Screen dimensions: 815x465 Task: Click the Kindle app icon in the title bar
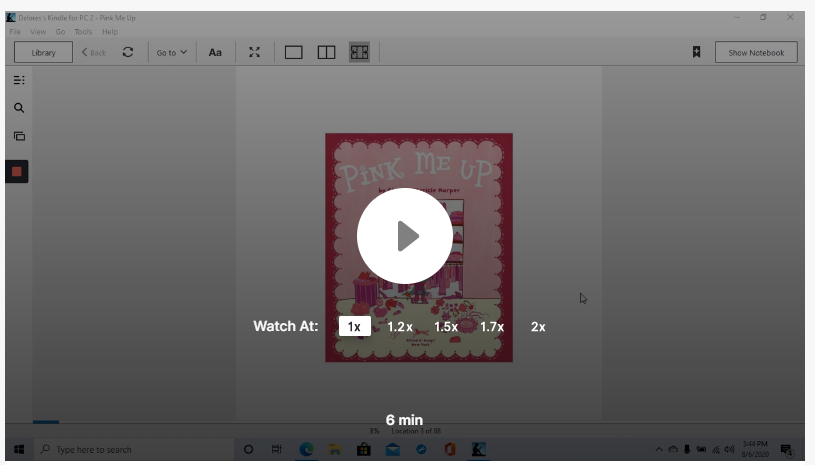click(10, 18)
